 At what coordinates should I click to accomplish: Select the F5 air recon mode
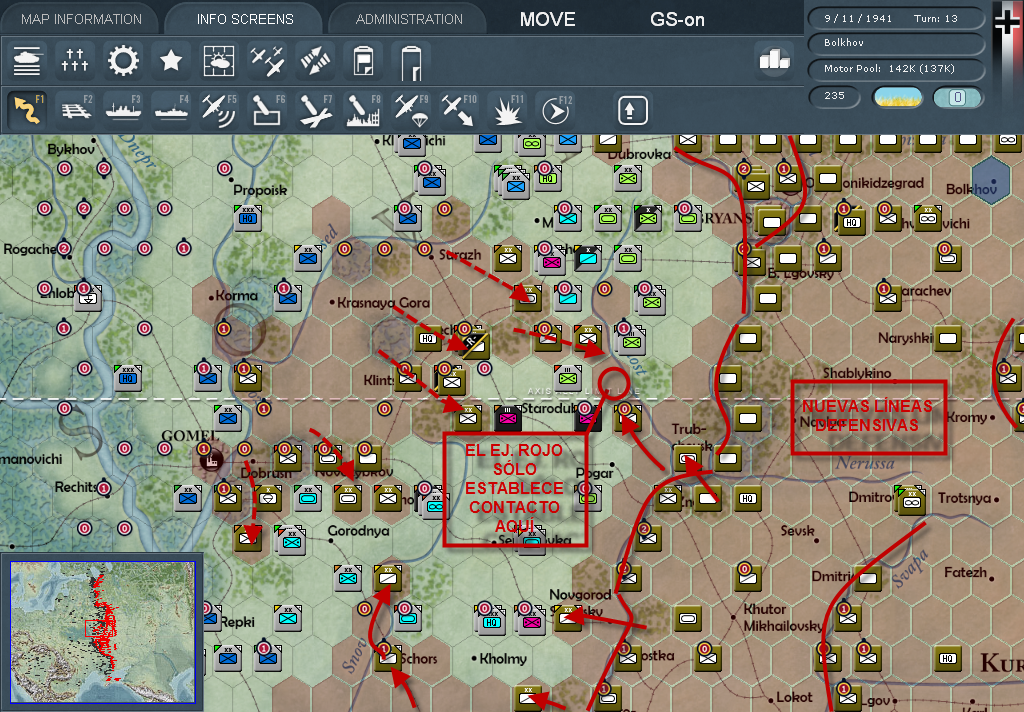(219, 109)
